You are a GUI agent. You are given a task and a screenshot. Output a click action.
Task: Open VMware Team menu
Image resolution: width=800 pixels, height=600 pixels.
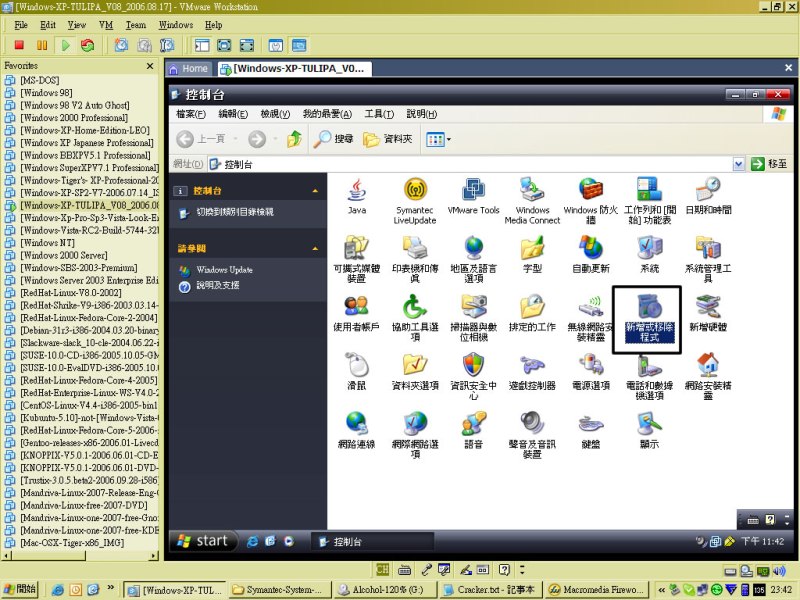click(x=136, y=25)
